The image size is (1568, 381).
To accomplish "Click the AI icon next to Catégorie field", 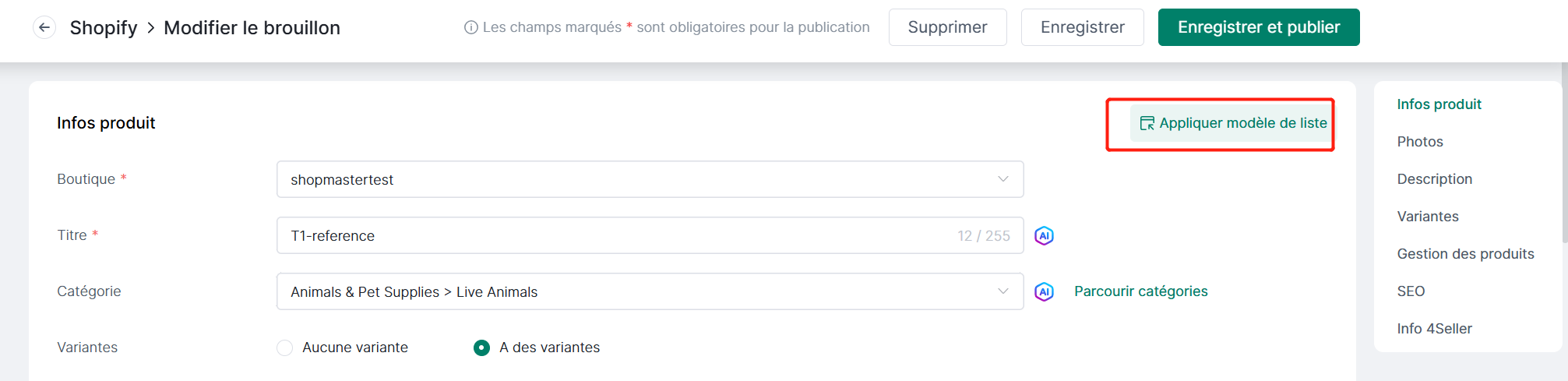I will 1044,291.
